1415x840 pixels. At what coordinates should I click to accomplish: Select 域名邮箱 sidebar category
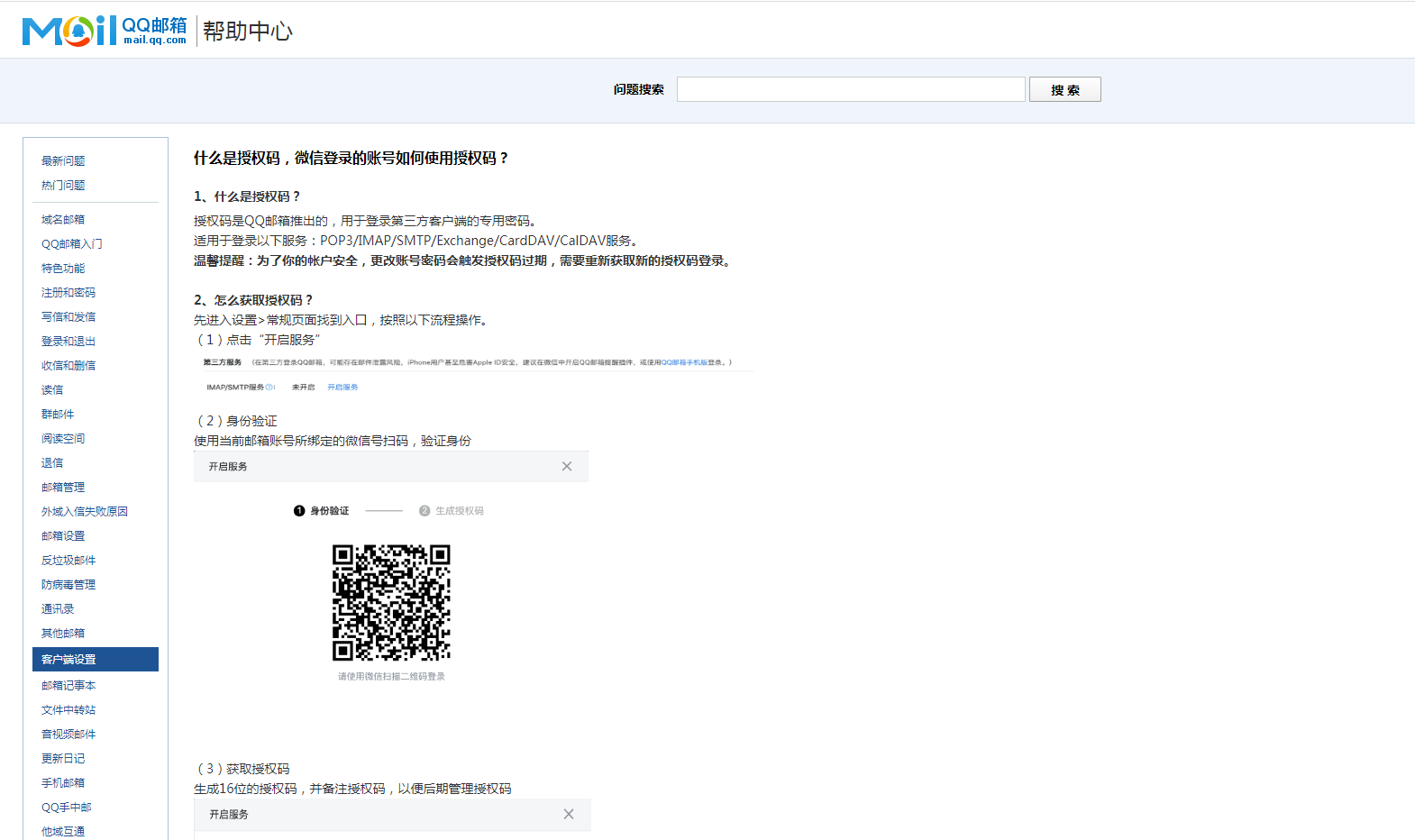pyautogui.click(x=63, y=220)
